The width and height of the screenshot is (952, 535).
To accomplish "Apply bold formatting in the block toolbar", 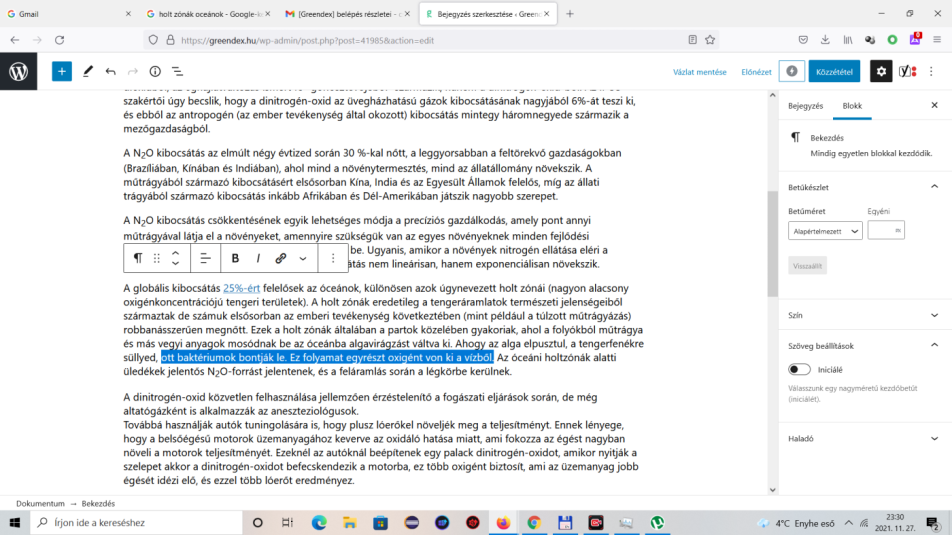I will 235,258.
